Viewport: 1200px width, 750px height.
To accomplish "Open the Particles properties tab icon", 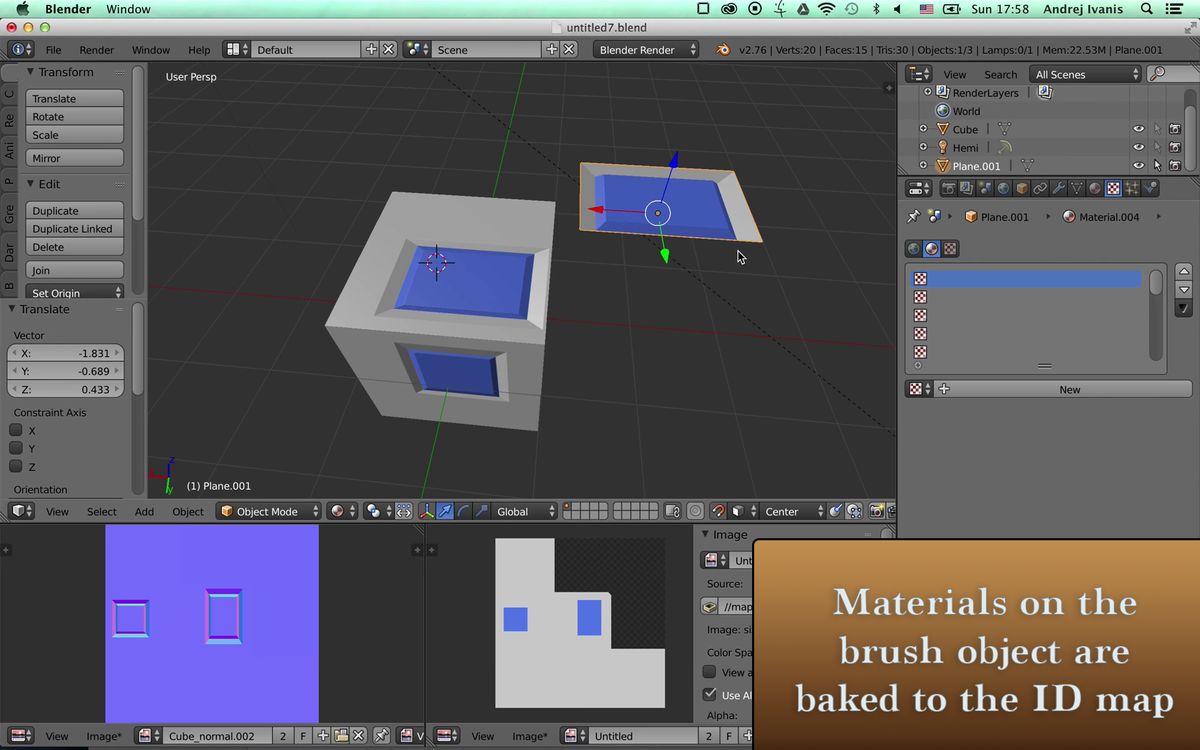I will (1132, 188).
